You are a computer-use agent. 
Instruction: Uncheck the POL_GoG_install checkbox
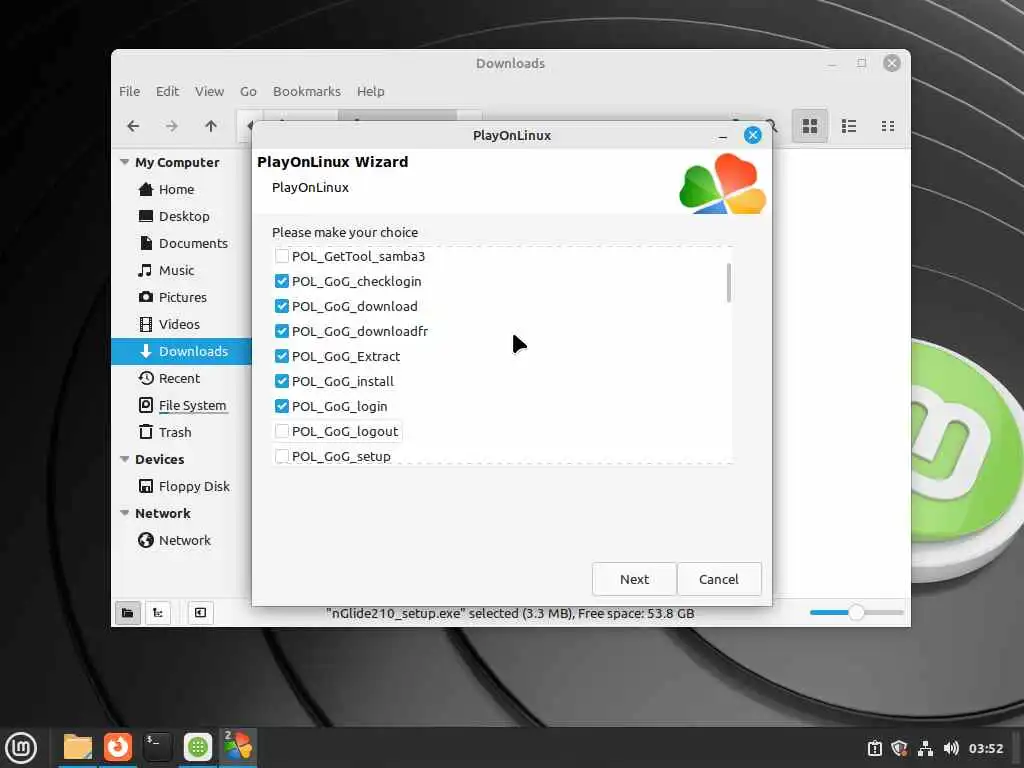click(281, 381)
